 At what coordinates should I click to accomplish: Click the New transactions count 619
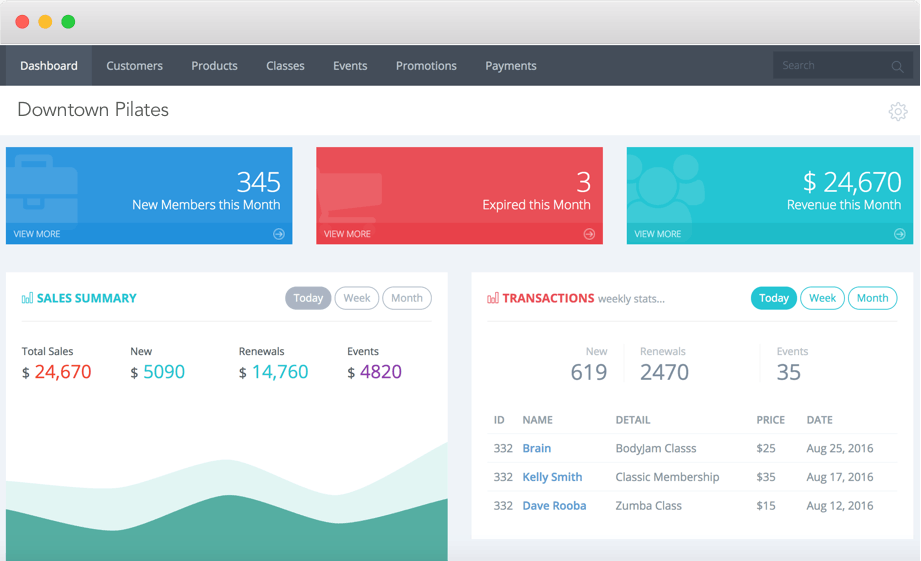click(589, 372)
